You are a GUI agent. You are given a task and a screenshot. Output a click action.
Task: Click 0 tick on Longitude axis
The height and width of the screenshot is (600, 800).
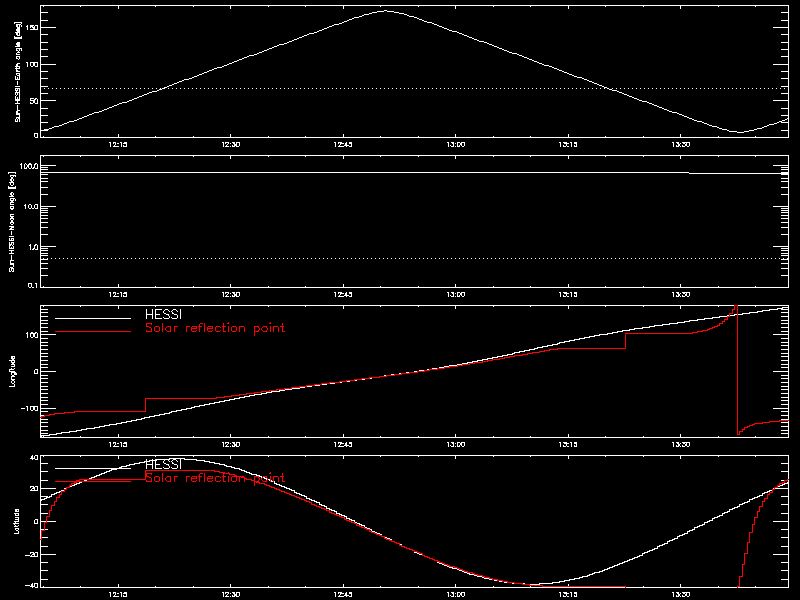(36, 371)
